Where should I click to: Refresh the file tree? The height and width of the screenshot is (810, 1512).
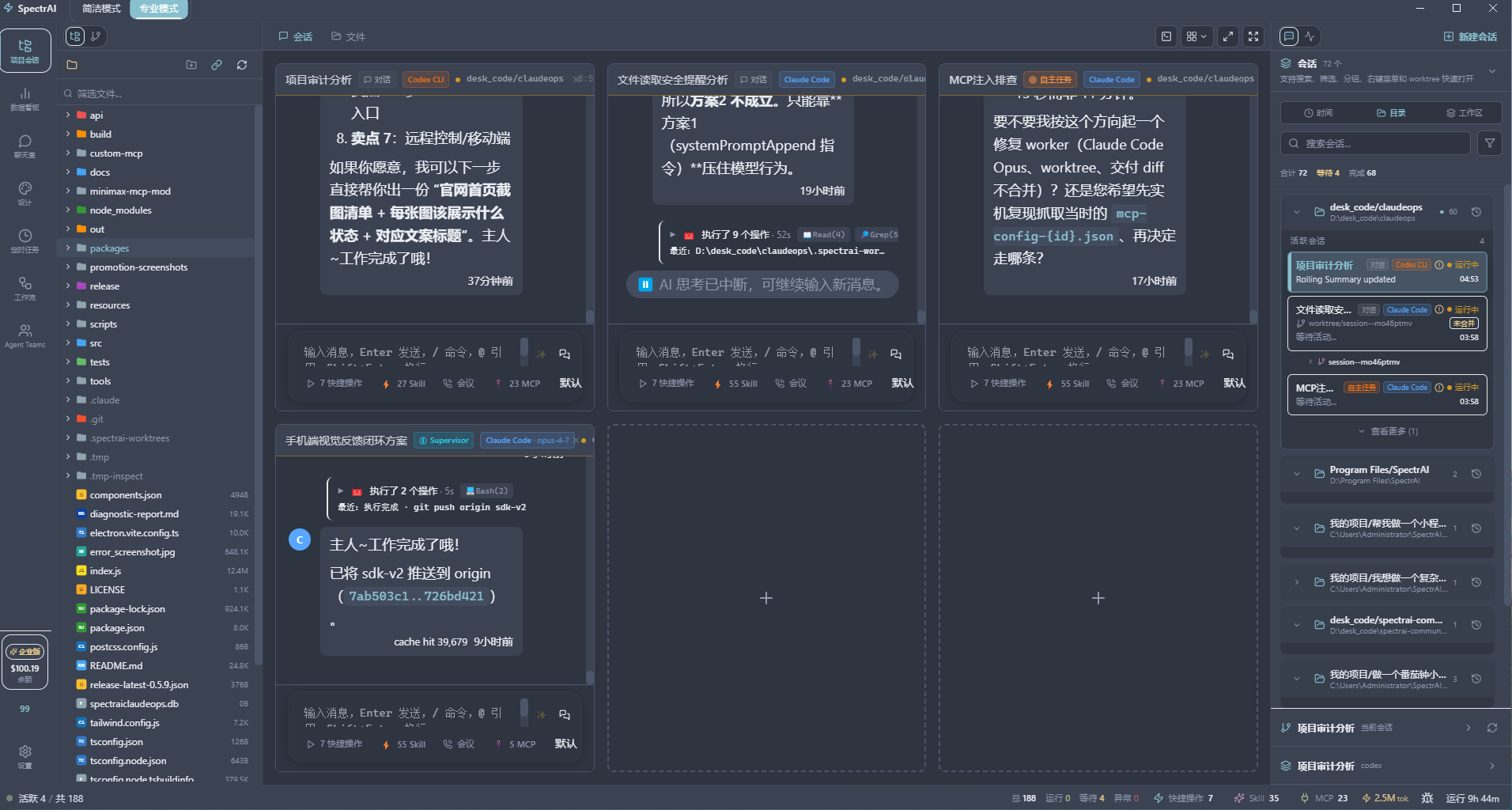(242, 65)
